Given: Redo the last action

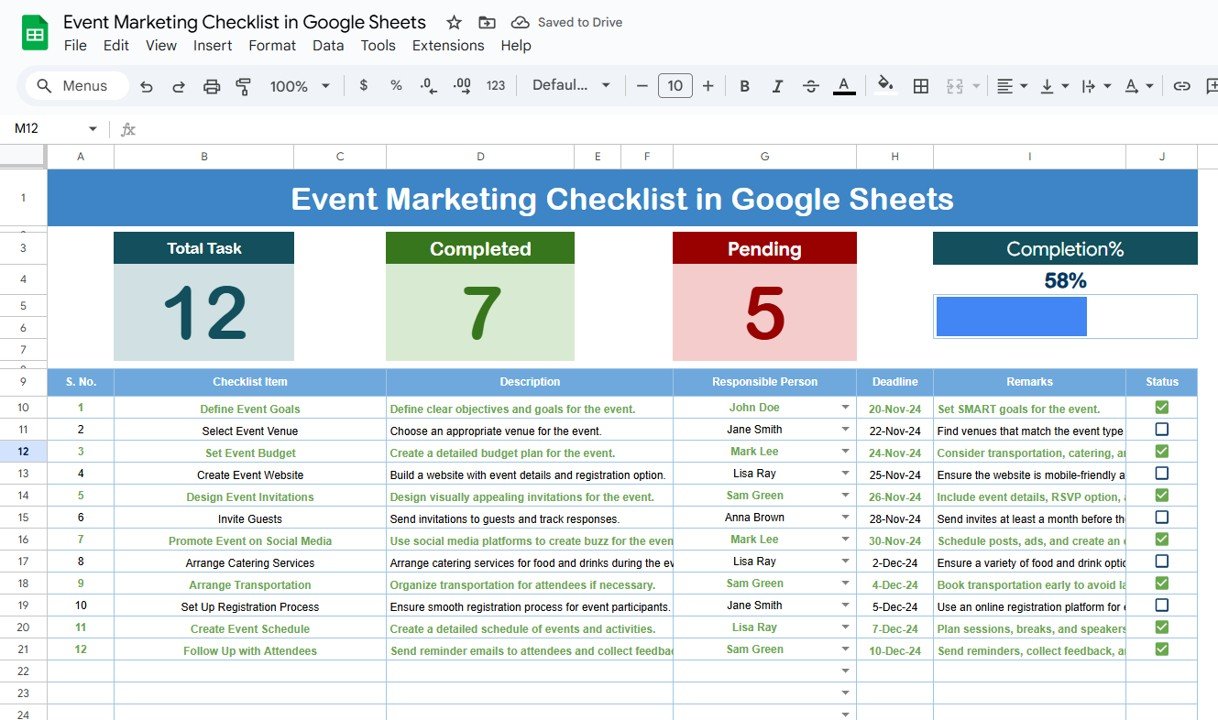Looking at the screenshot, I should tap(179, 86).
